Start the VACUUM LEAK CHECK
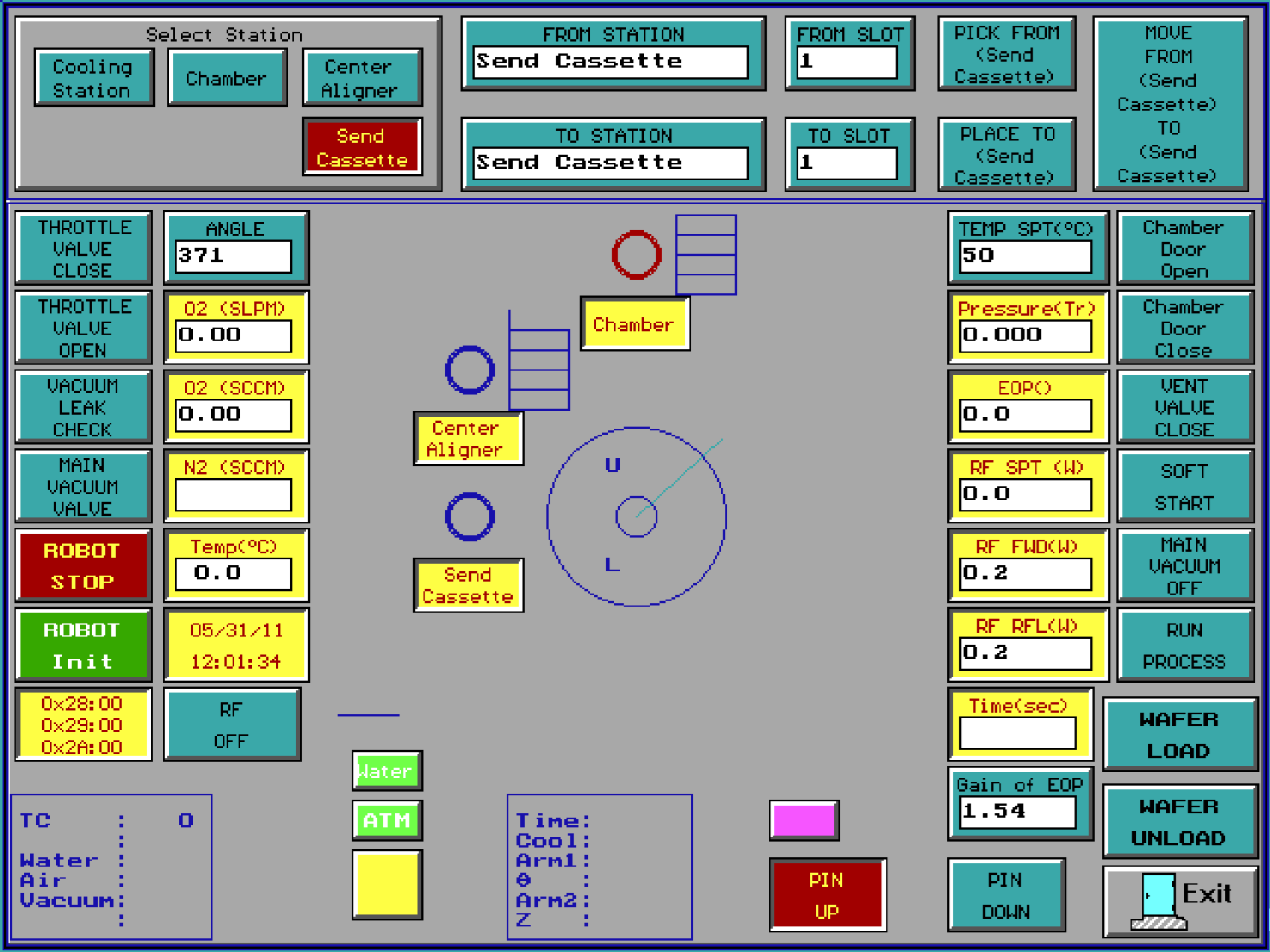This screenshot has width=1270, height=952. point(84,407)
